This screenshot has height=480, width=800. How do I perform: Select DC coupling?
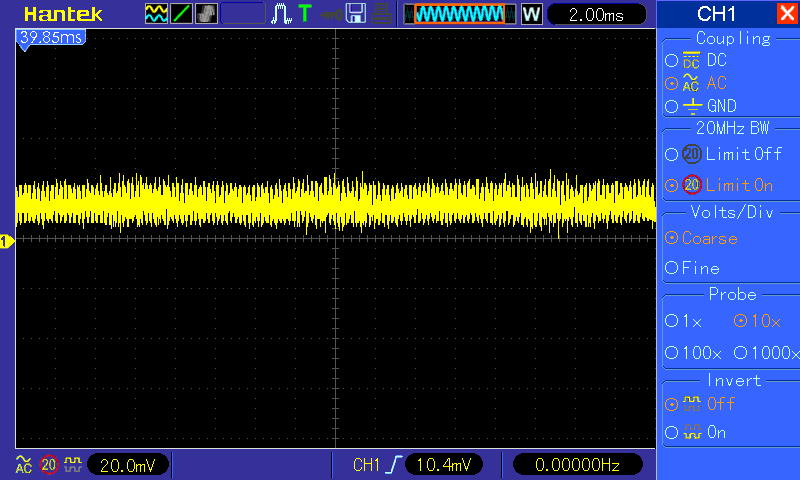click(696, 60)
